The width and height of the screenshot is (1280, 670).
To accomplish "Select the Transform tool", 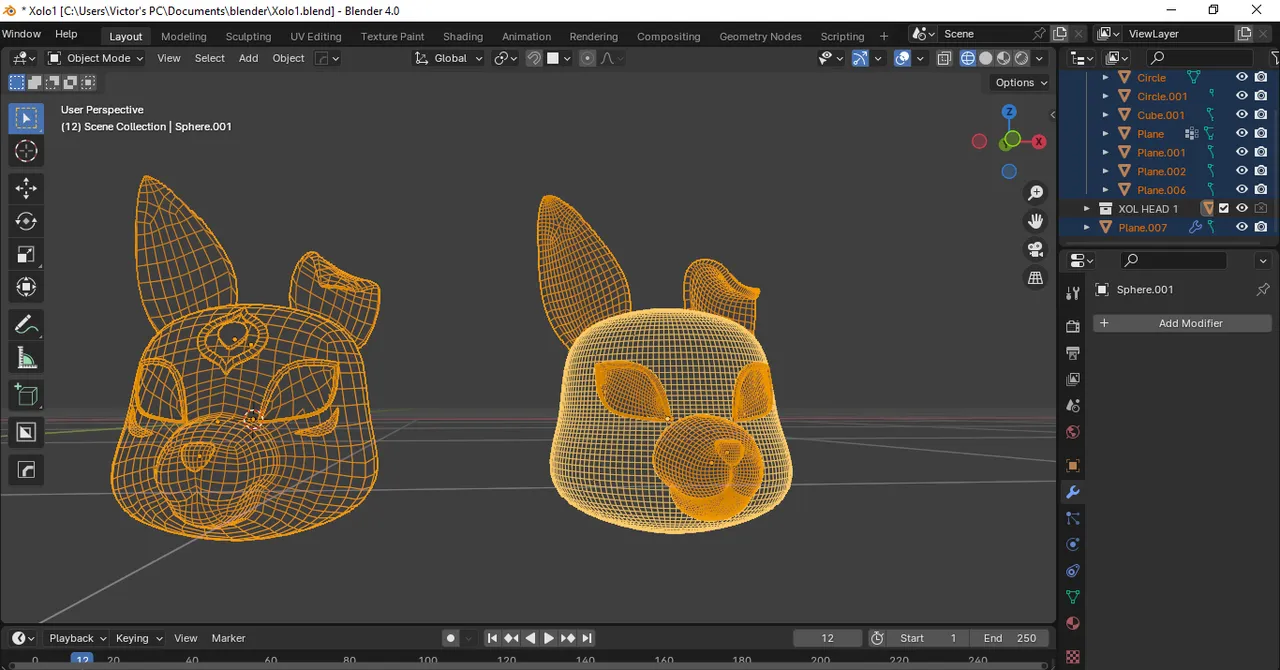I will click(26, 287).
